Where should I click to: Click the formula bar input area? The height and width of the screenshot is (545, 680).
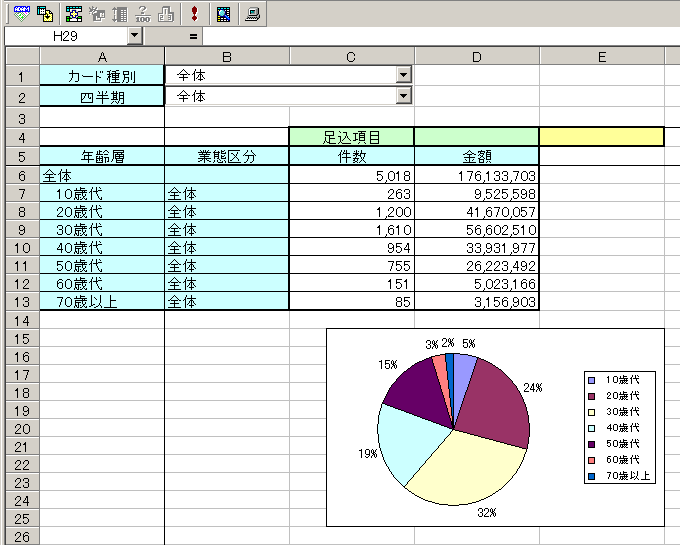pyautogui.click(x=441, y=36)
